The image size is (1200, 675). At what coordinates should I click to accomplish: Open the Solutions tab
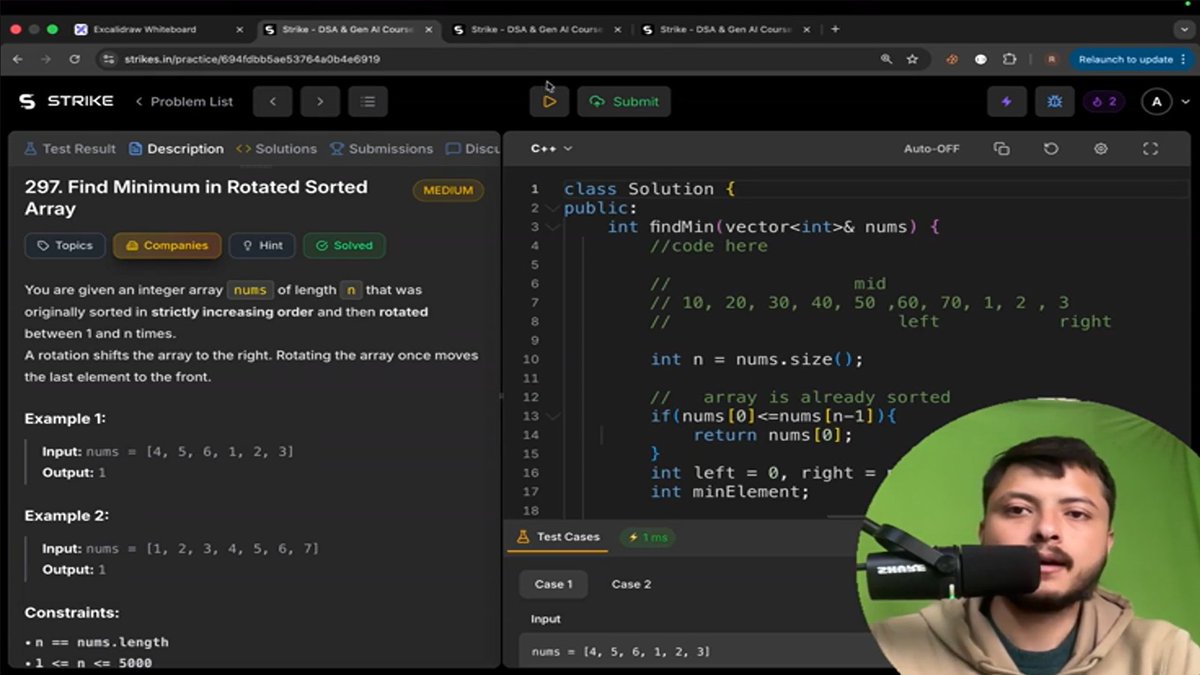(276, 148)
